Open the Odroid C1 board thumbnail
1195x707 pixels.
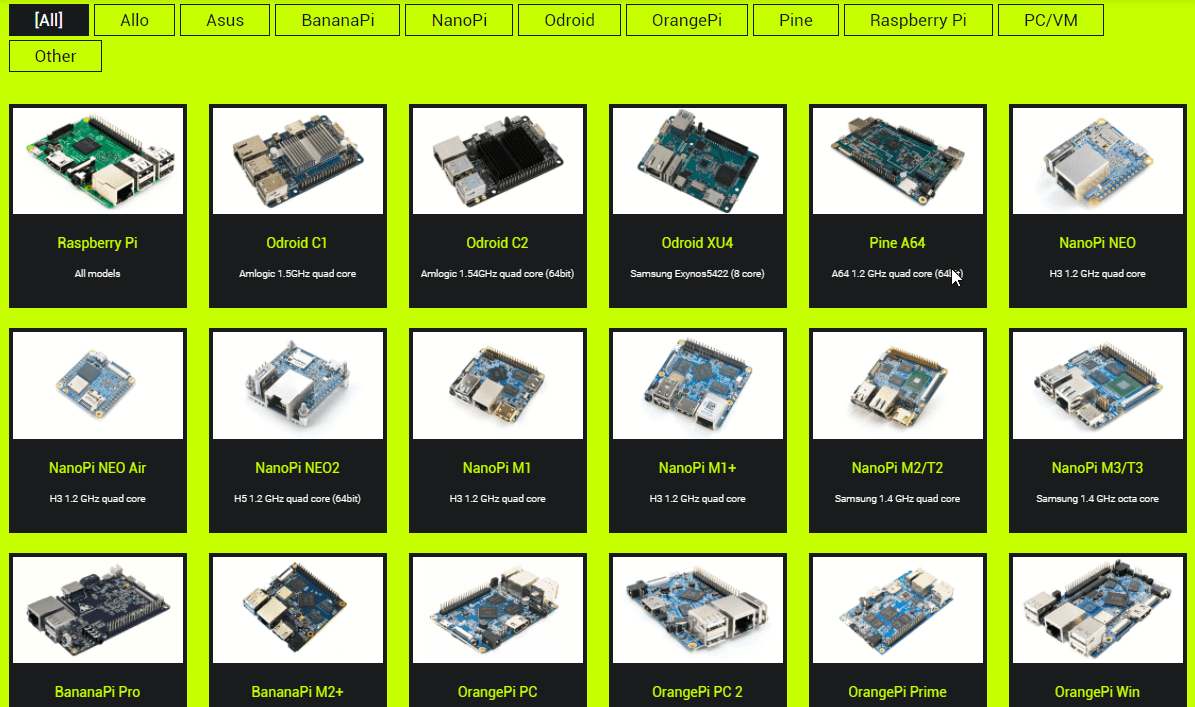(x=298, y=160)
